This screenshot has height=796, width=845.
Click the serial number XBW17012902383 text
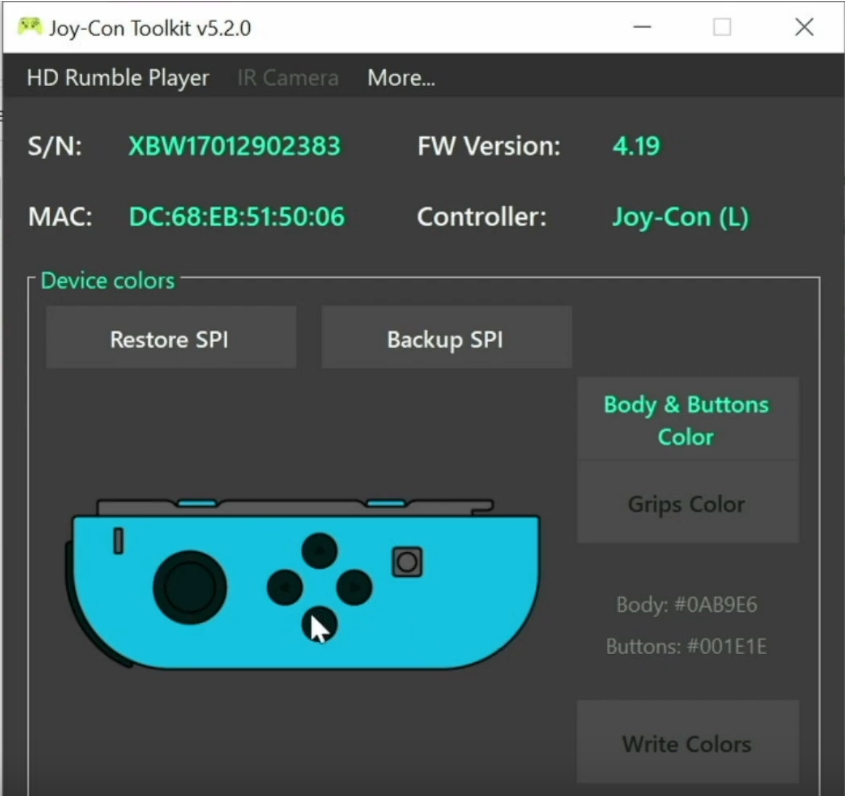click(x=234, y=146)
